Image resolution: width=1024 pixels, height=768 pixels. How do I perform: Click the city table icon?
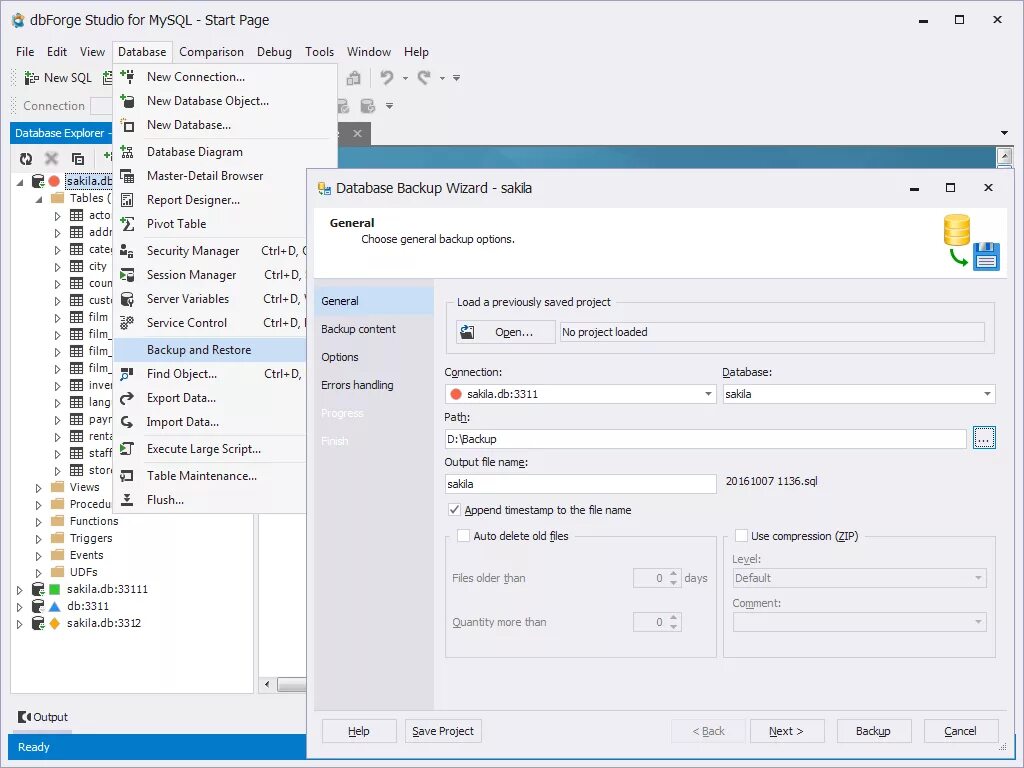(76, 266)
